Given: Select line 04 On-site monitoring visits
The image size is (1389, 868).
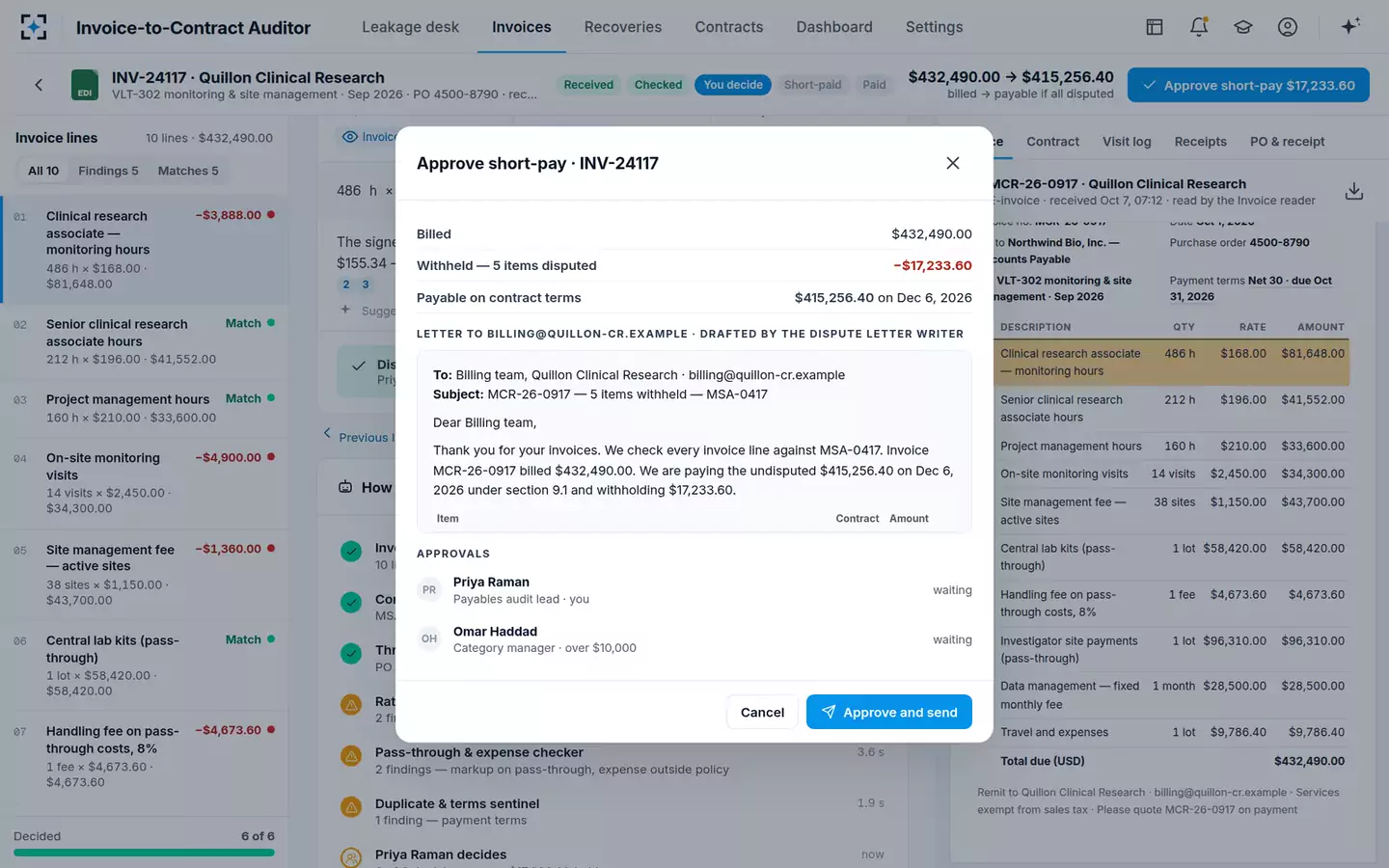Looking at the screenshot, I should pyautogui.click(x=145, y=482).
